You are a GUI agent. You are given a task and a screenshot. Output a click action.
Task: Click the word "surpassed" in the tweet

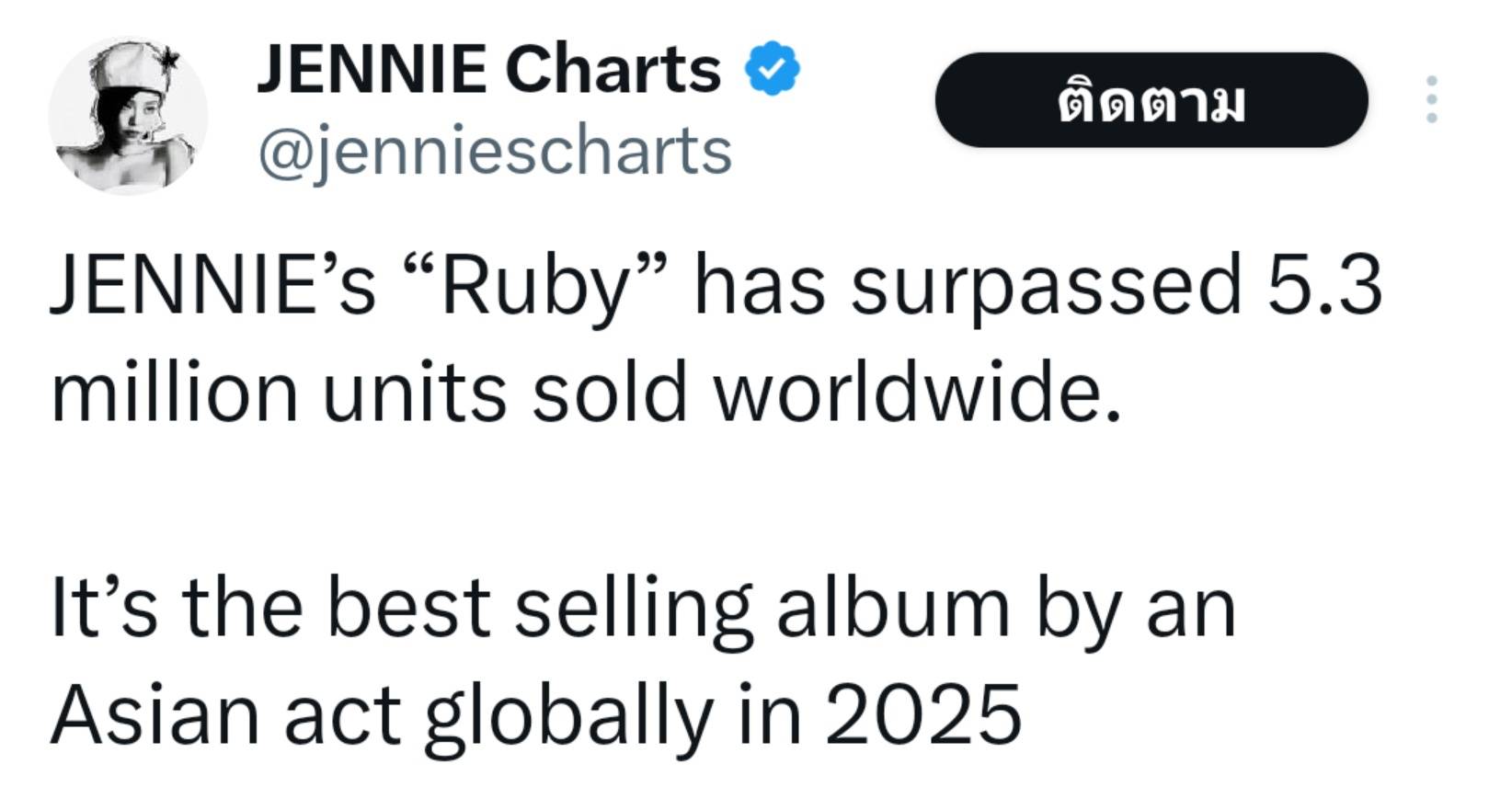[1046, 286]
